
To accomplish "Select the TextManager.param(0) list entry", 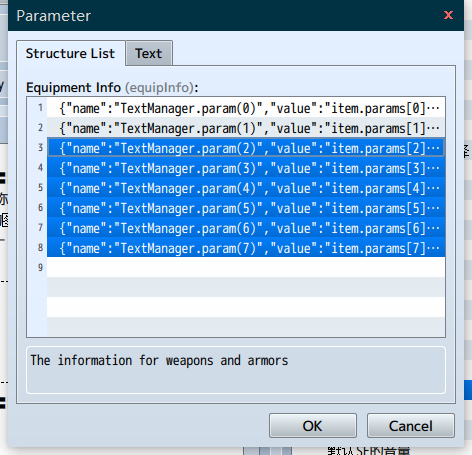I will (x=246, y=108).
